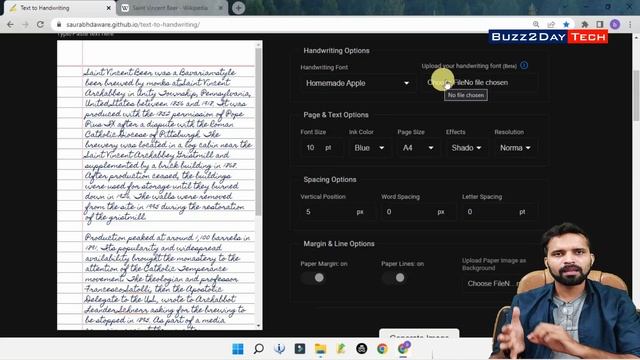Click the Generate Image button
The image size is (640, 360).
coord(419,333)
